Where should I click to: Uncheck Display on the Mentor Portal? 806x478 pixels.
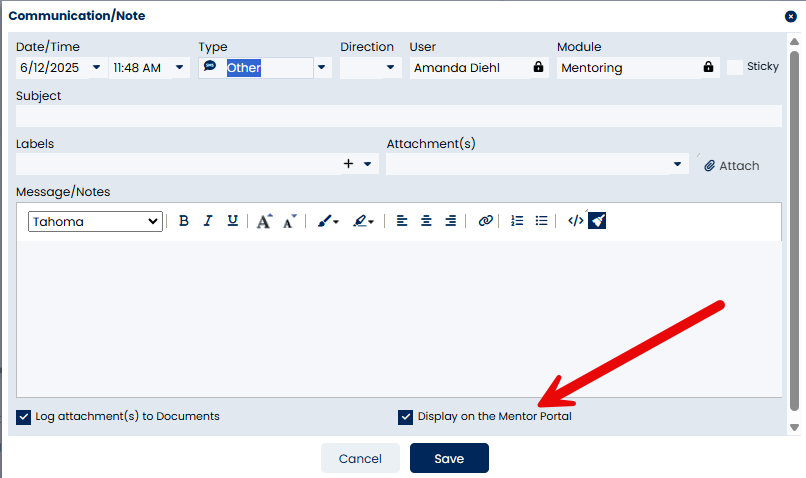(x=405, y=417)
